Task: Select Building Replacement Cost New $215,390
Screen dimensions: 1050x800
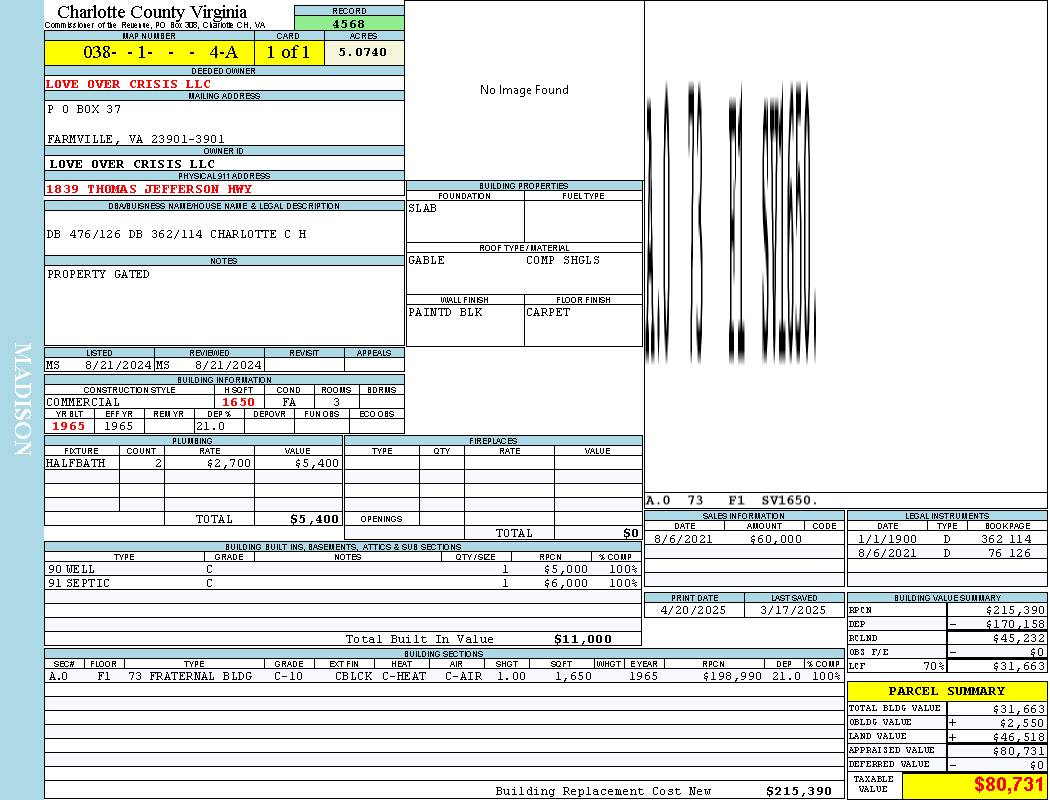Action: (799, 791)
